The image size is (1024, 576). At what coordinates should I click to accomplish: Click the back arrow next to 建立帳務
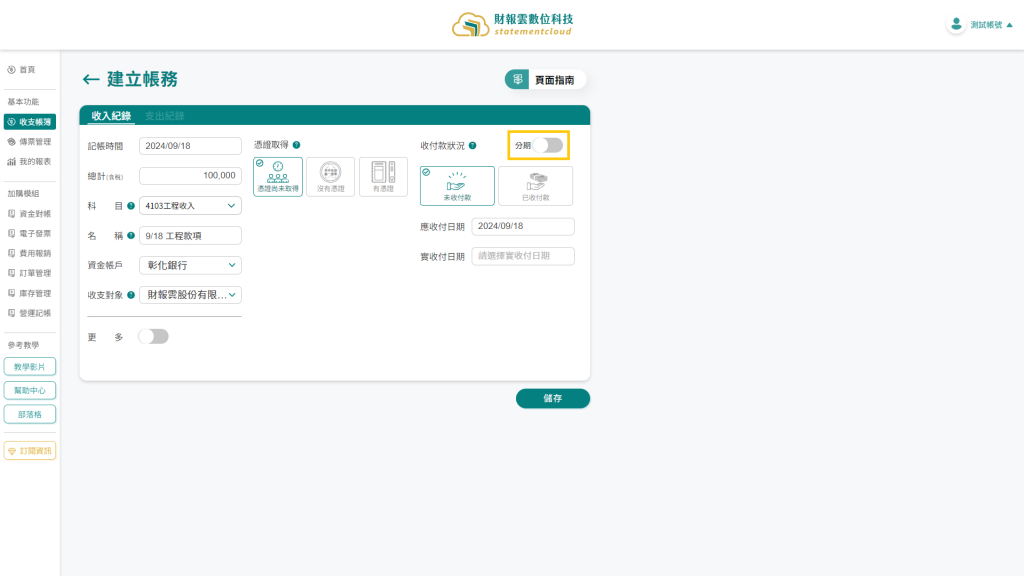[91, 80]
